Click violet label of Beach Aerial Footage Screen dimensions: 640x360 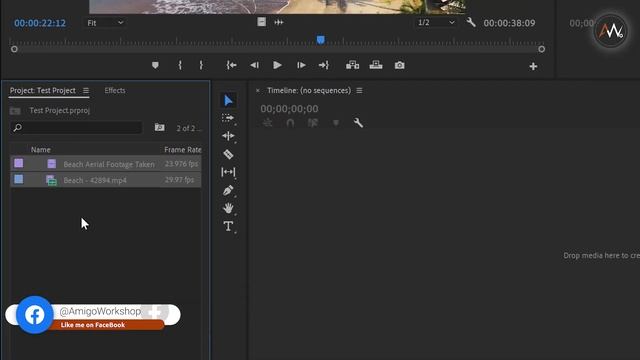coord(19,163)
